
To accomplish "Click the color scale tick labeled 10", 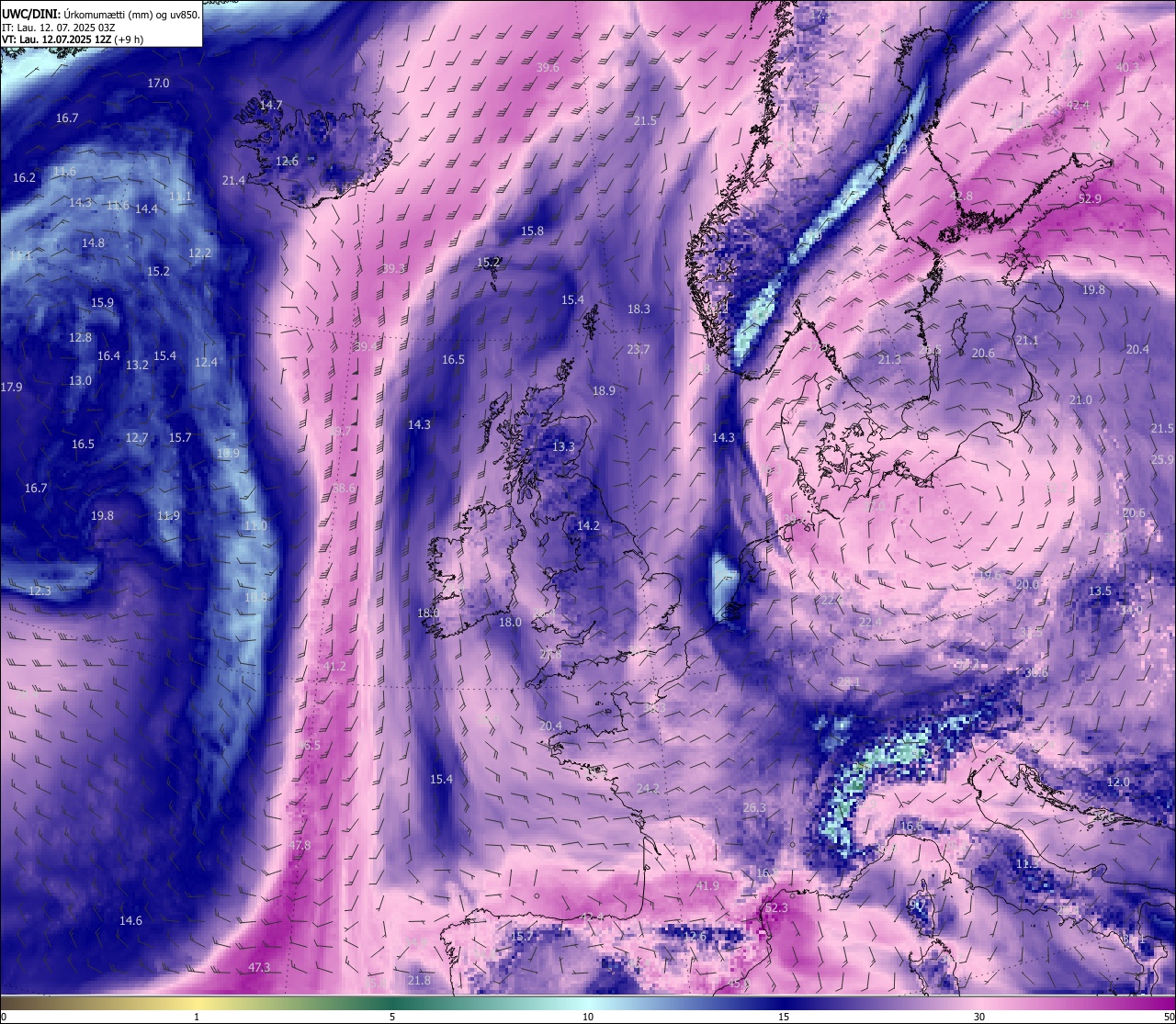I will (588, 1017).
